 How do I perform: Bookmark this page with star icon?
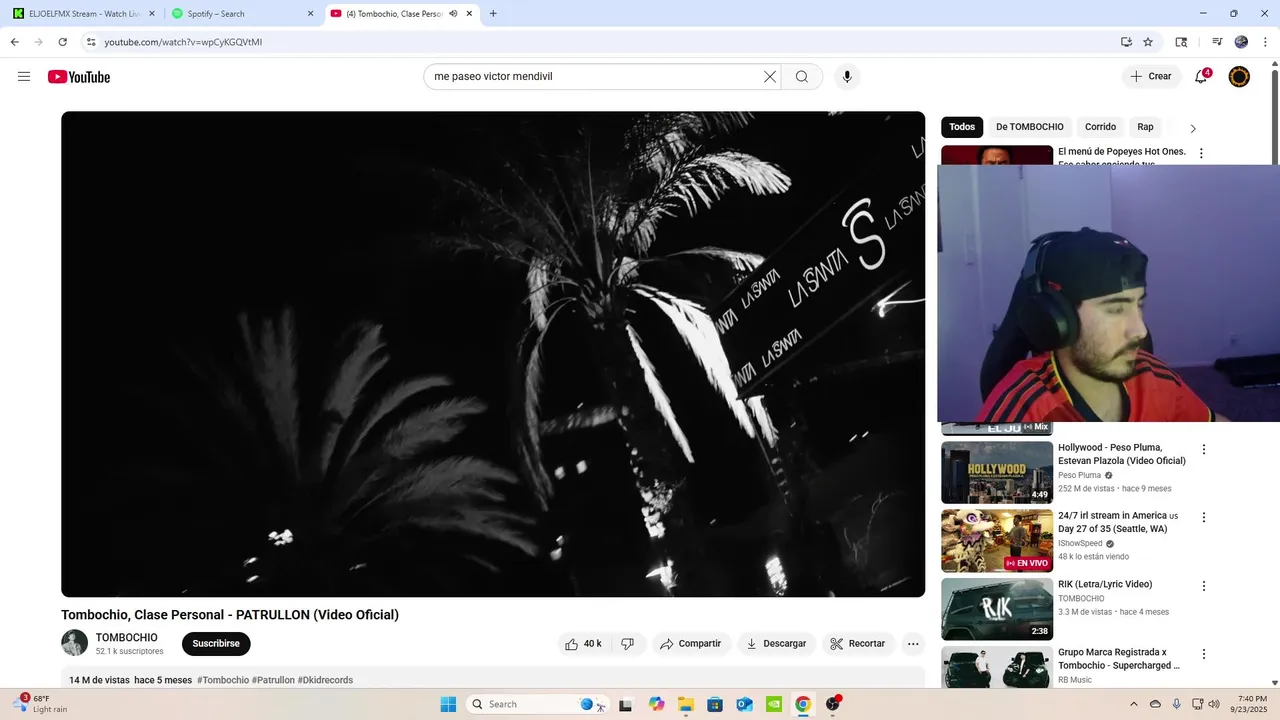click(x=1148, y=42)
